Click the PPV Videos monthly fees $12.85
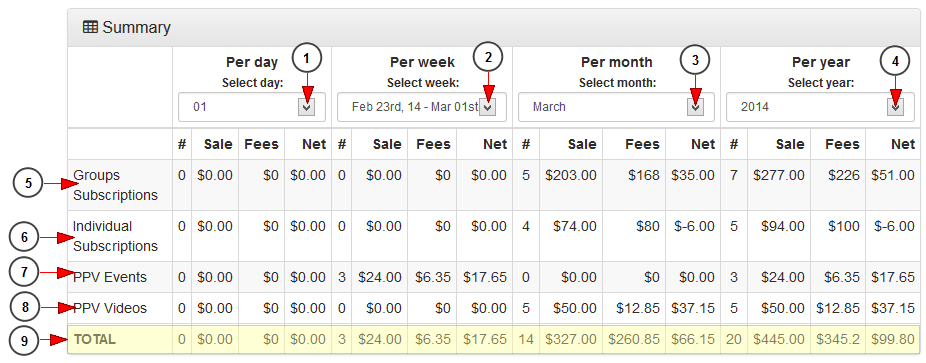This screenshot has height=363, width=926. coord(638,308)
